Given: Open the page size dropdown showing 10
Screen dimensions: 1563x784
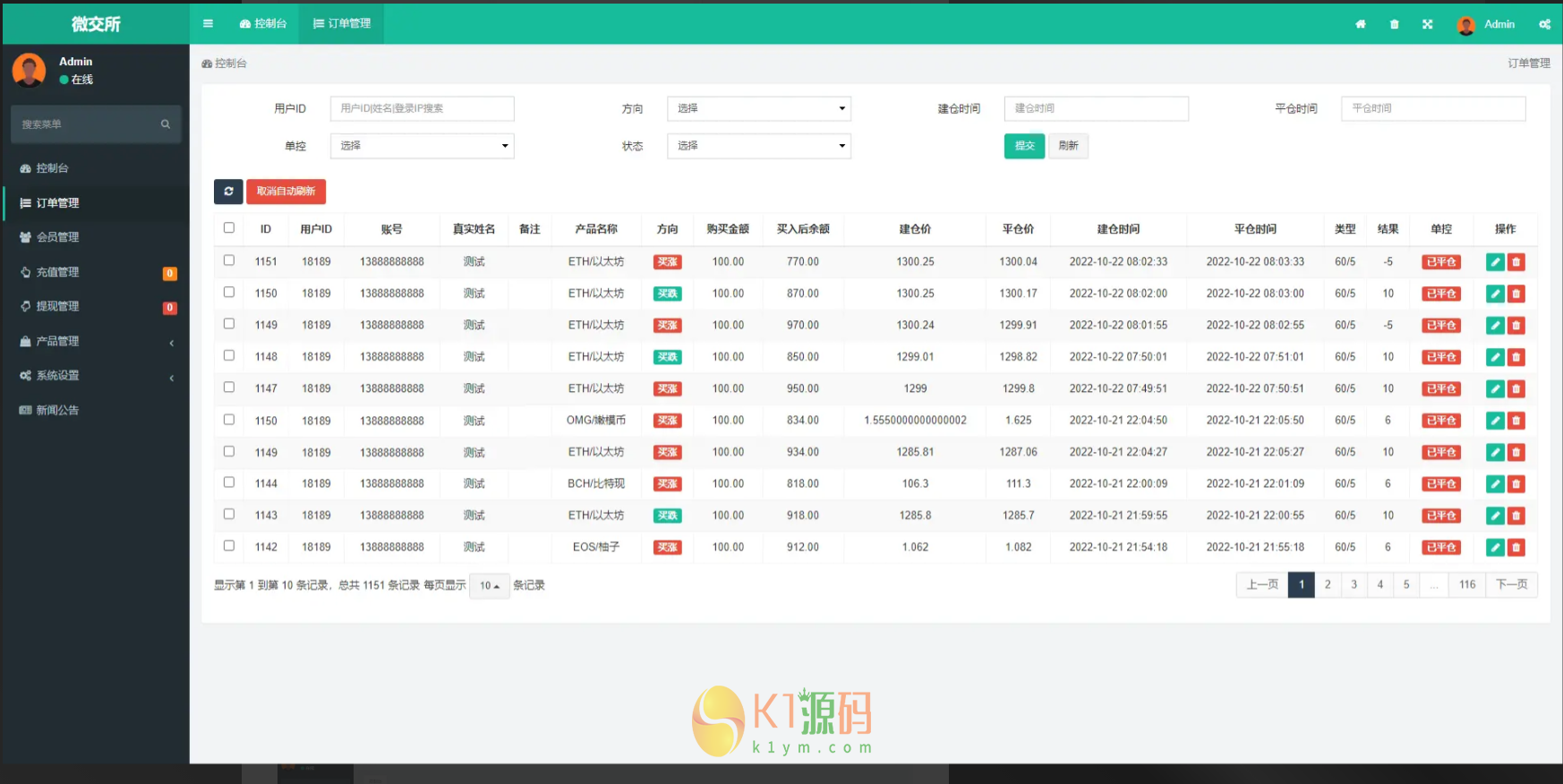Looking at the screenshot, I should point(489,586).
